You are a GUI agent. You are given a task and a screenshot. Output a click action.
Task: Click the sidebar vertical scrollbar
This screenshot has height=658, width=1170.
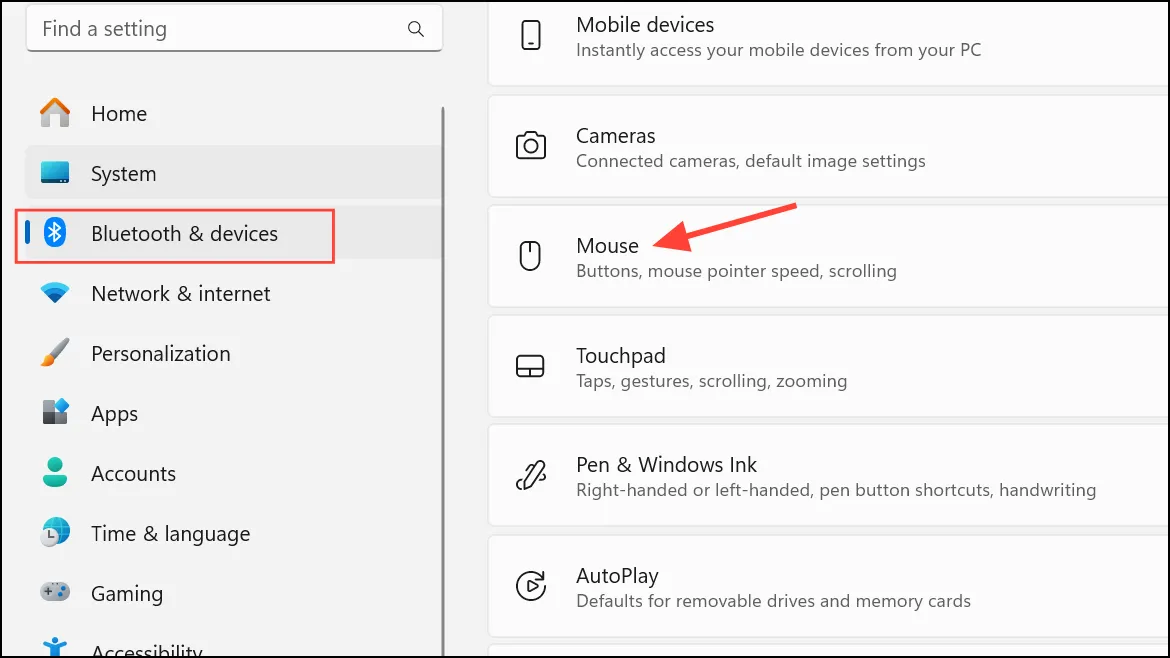pos(442,380)
